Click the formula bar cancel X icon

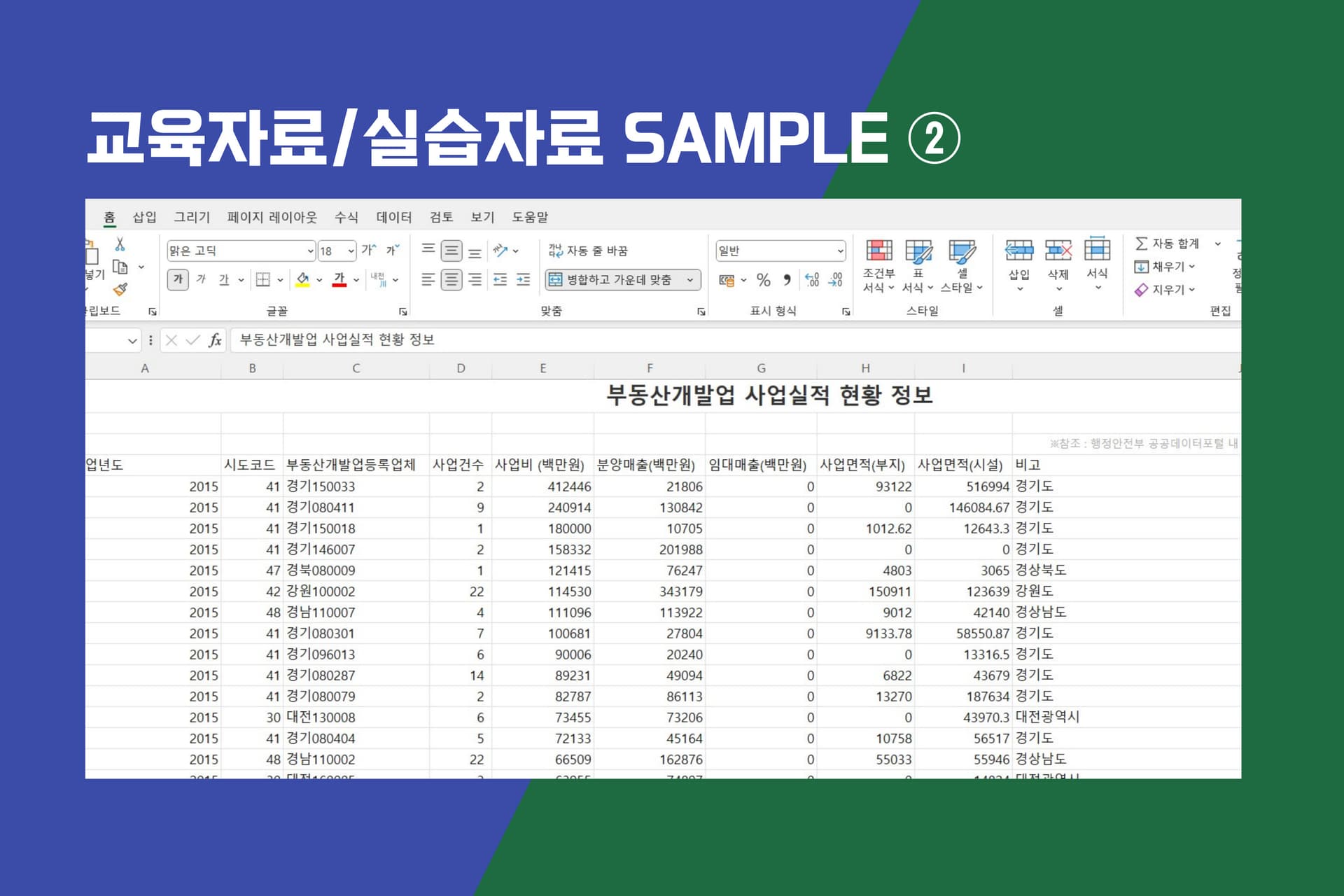[x=171, y=340]
